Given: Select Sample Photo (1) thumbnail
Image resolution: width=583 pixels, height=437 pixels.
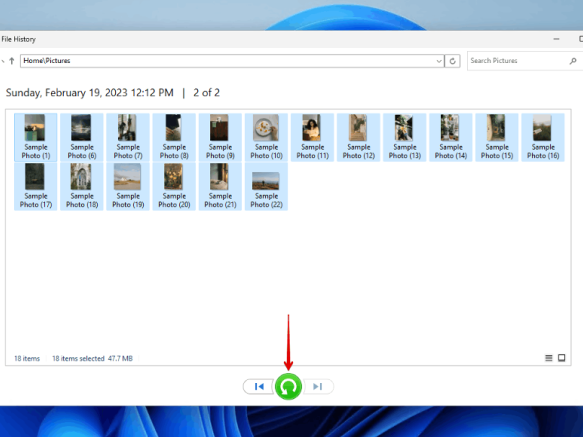Looking at the screenshot, I should point(36,137).
